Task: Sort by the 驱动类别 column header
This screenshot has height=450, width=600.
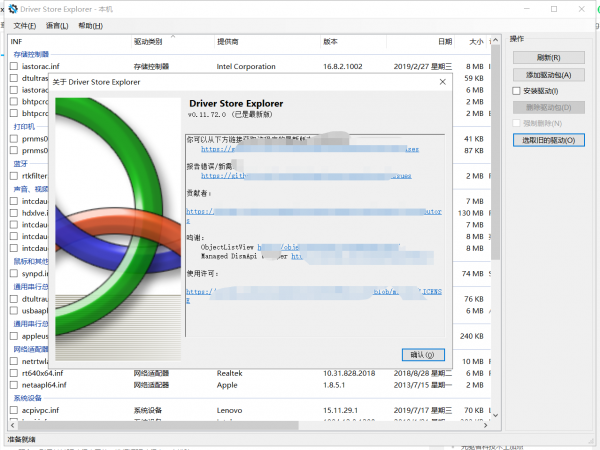Action: (173, 41)
